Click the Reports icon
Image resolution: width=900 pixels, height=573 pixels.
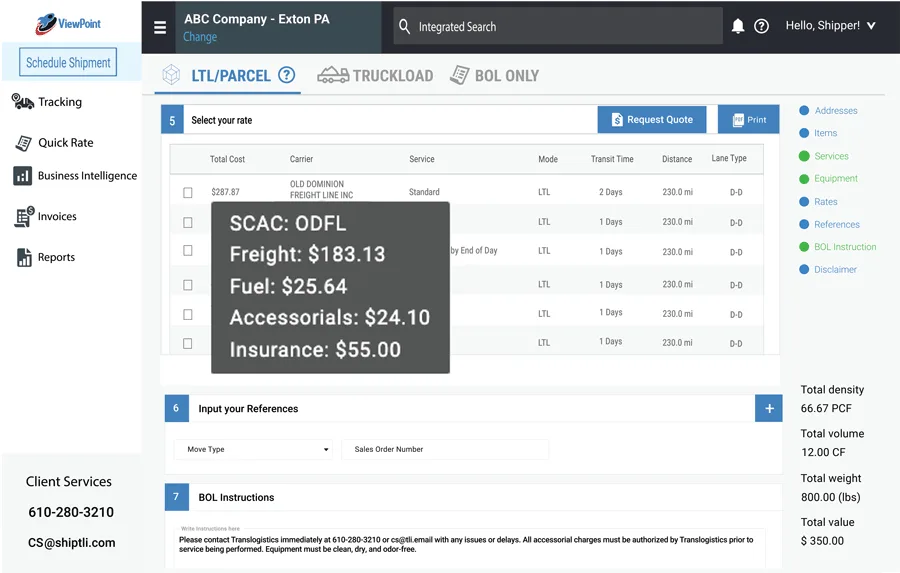[x=24, y=257]
